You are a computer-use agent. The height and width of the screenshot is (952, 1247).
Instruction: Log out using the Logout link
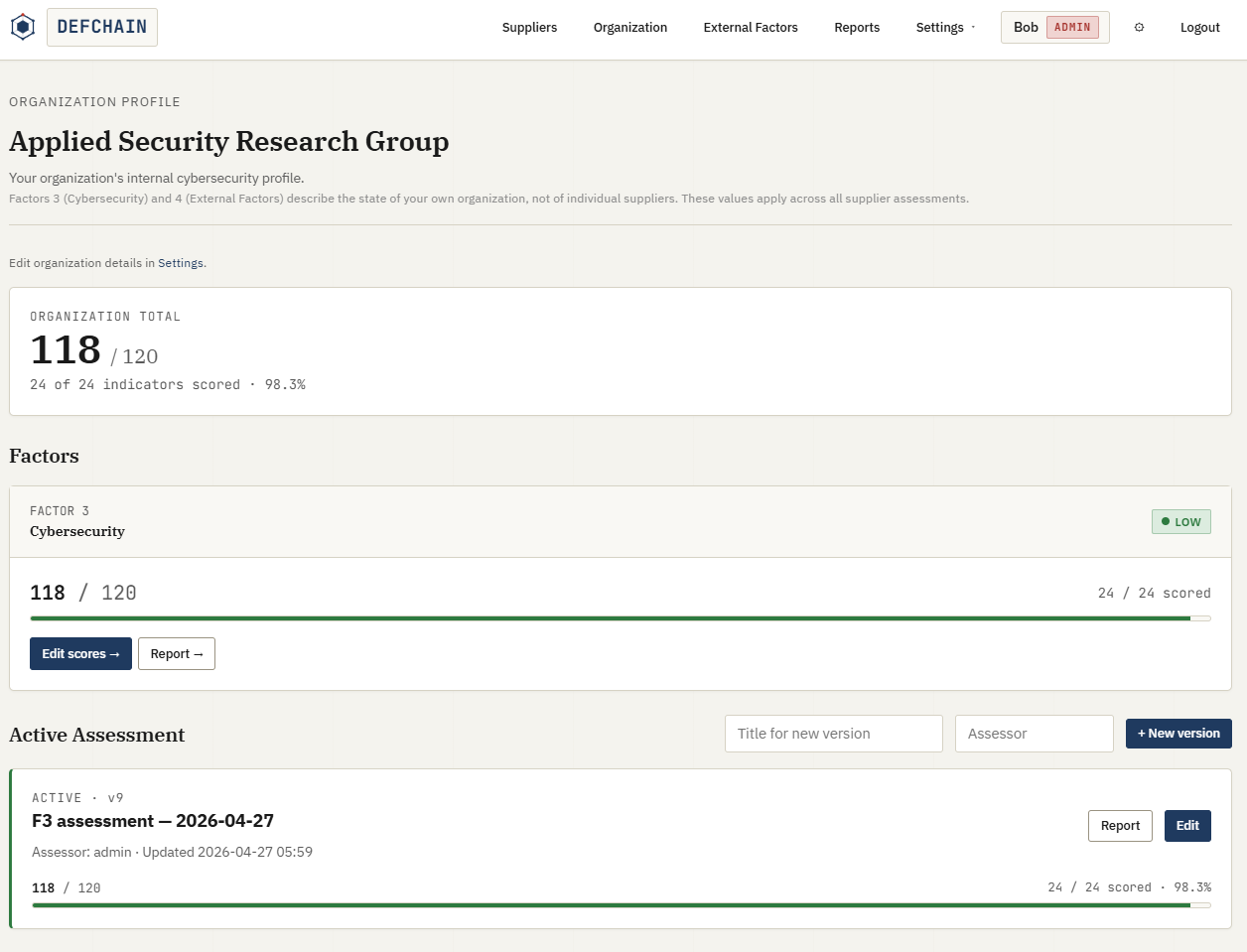[x=1199, y=27]
